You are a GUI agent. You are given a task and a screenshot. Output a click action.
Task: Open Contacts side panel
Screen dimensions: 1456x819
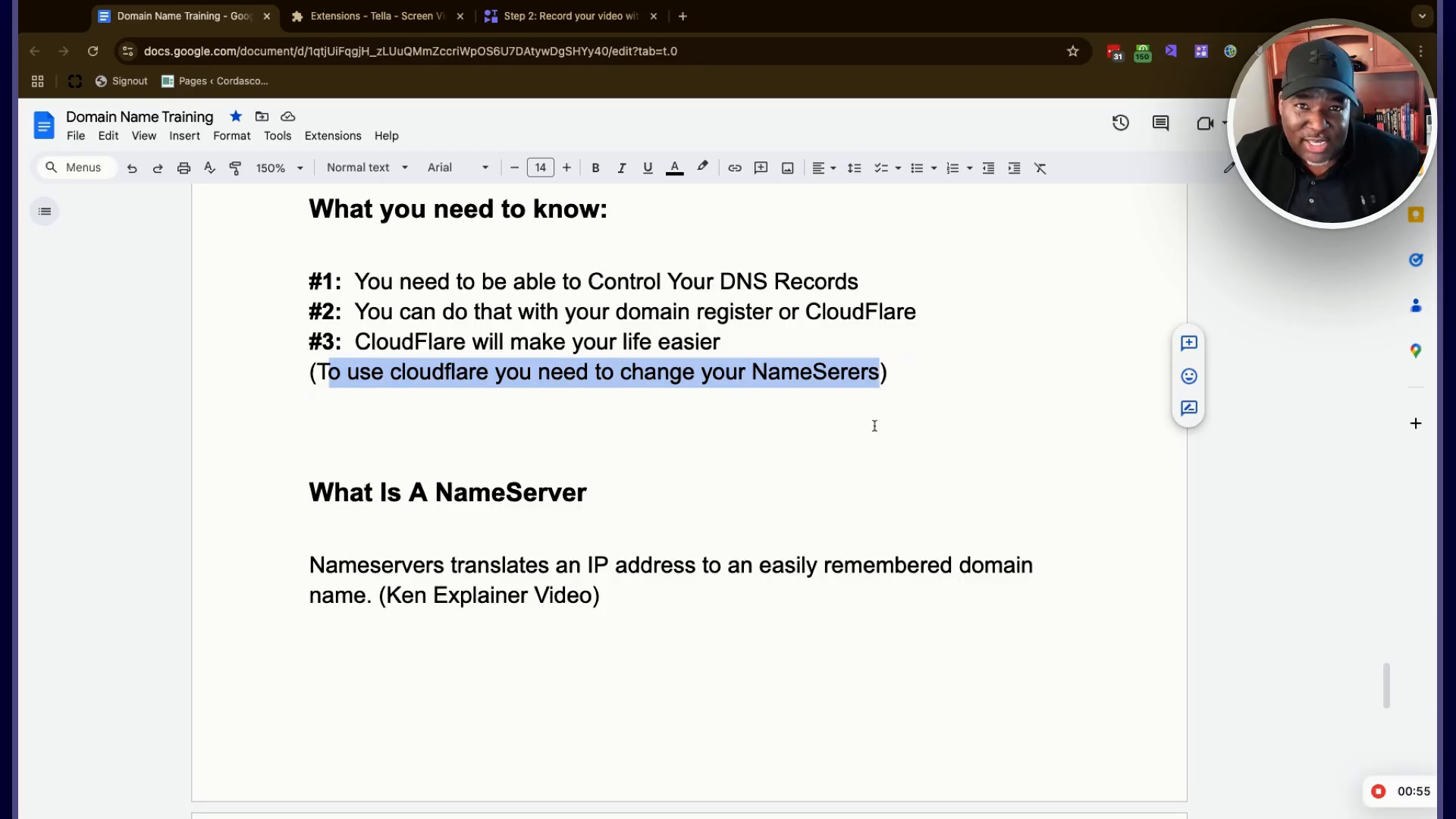point(1415,306)
